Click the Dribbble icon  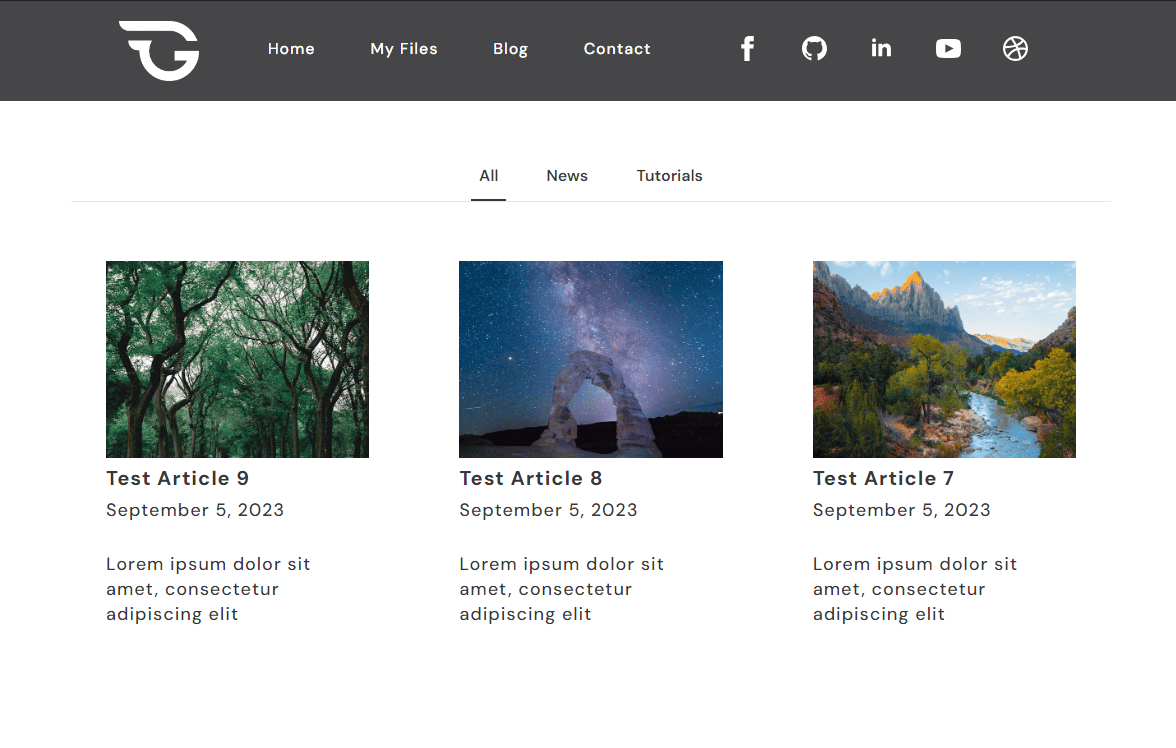pyautogui.click(x=1015, y=49)
